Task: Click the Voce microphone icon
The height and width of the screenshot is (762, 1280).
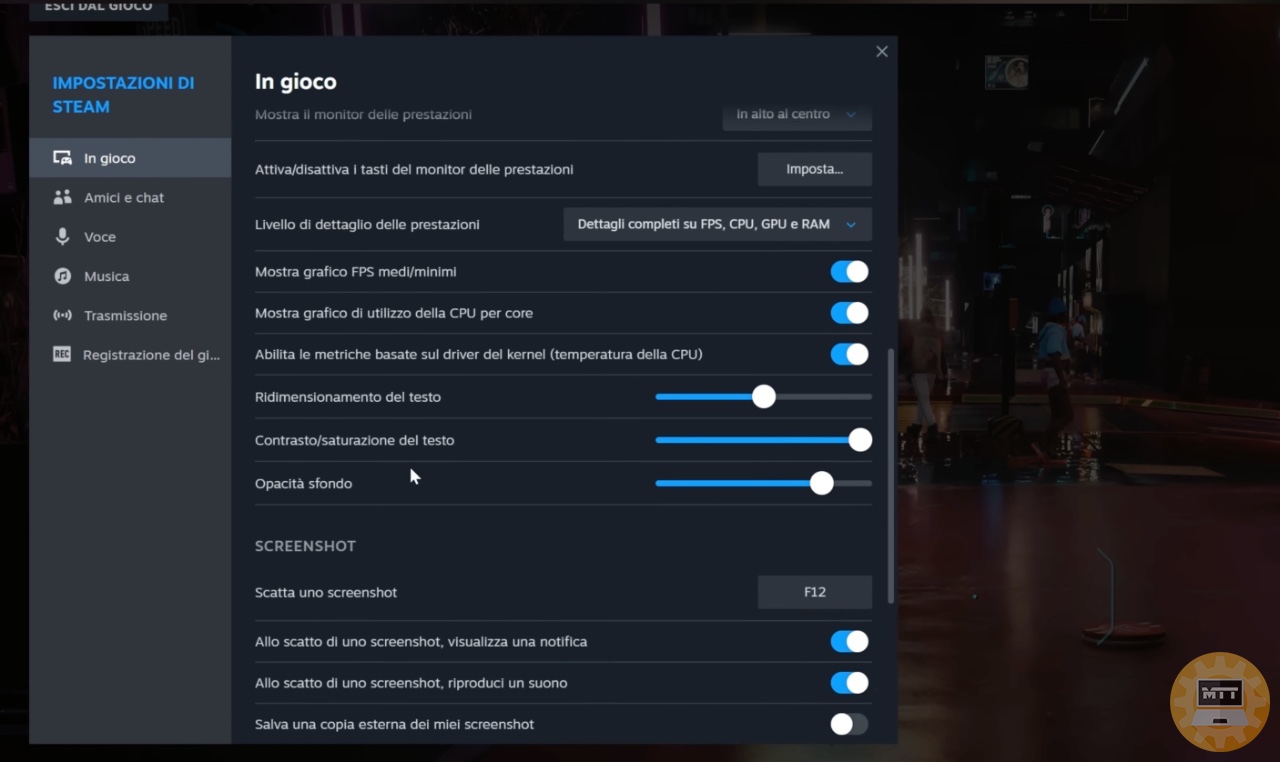Action: click(x=62, y=237)
